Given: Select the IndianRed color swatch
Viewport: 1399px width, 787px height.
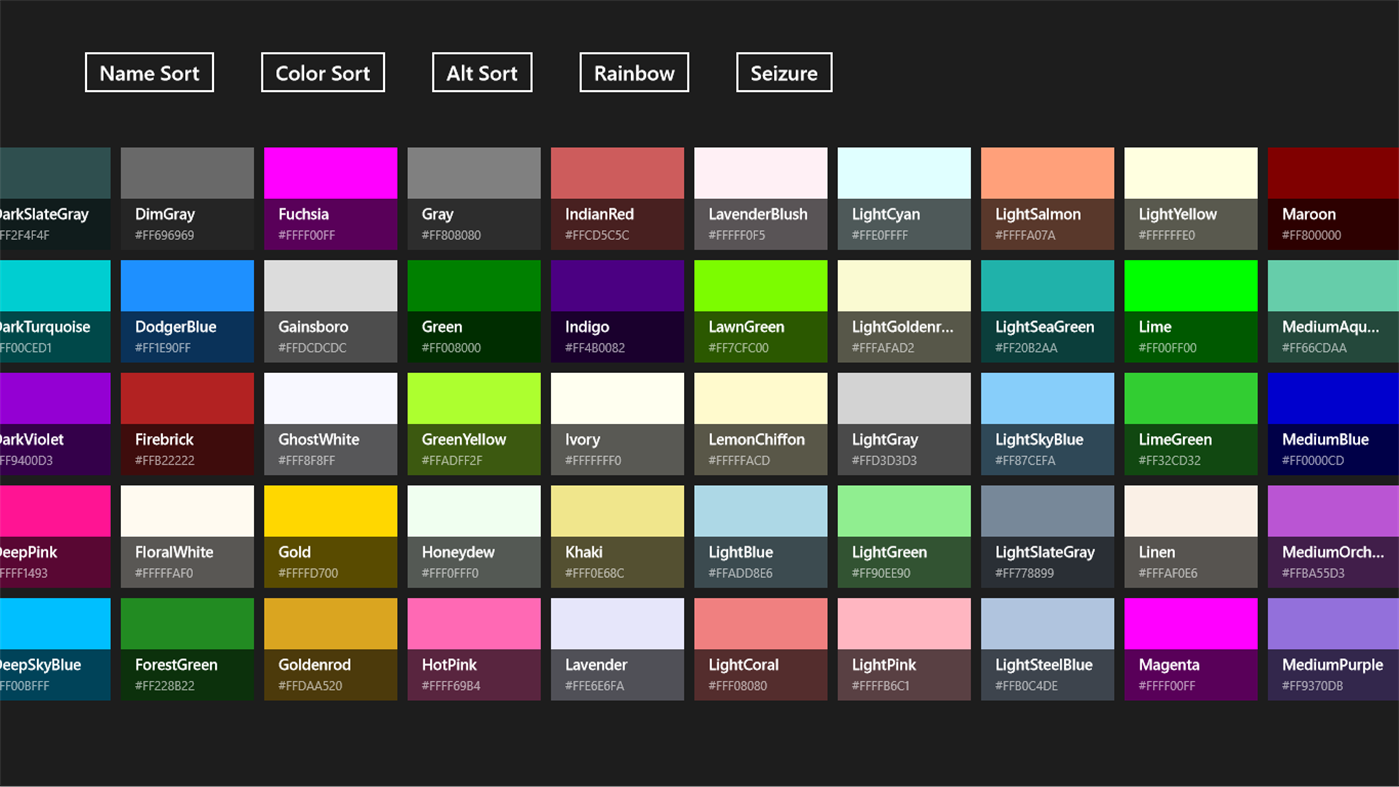Looking at the screenshot, I should point(617,197).
